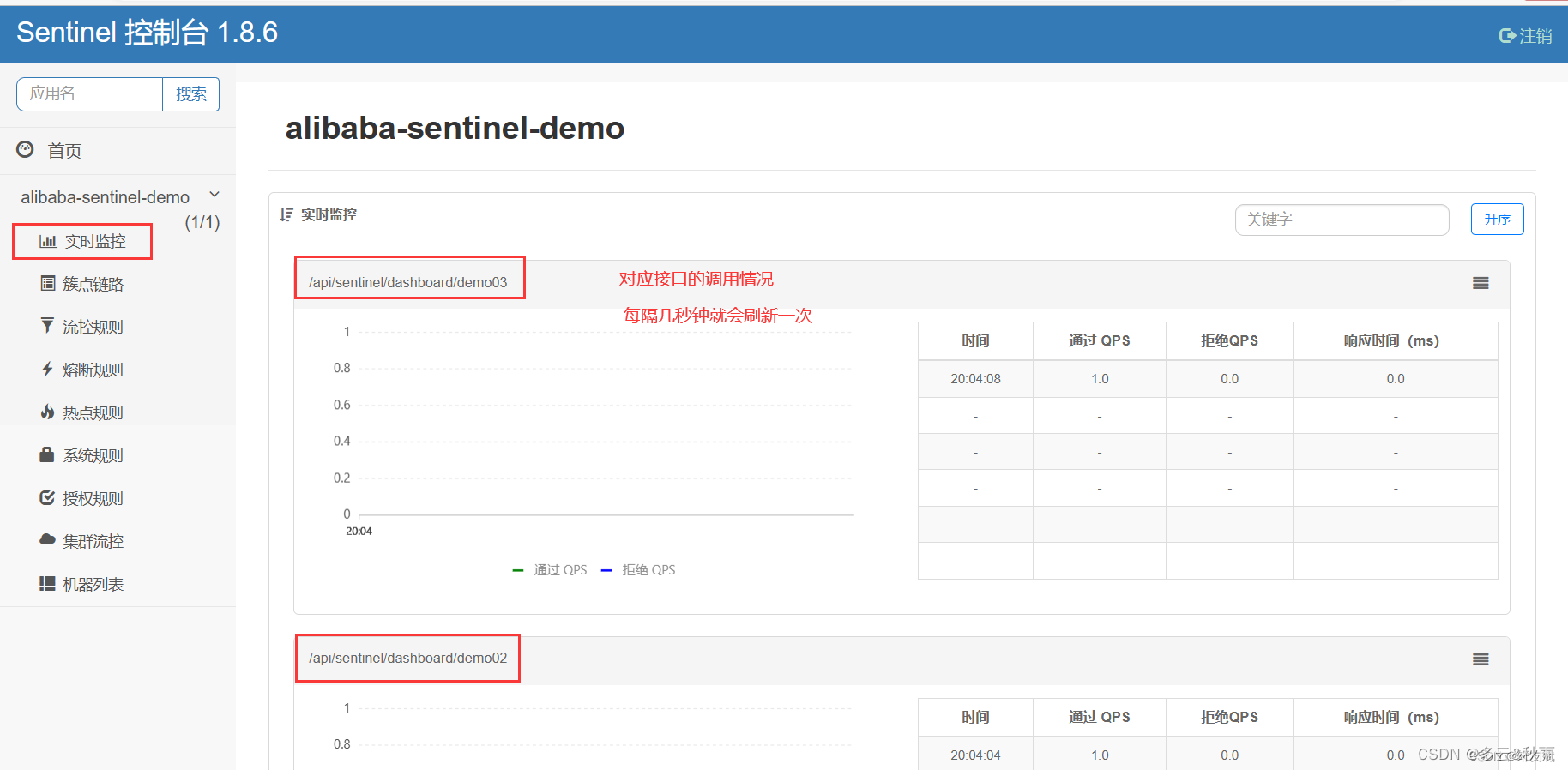Viewport: 1568px width, 770px height.
Task: Click page heading alibaba-sentinel-demo
Action: tap(455, 129)
